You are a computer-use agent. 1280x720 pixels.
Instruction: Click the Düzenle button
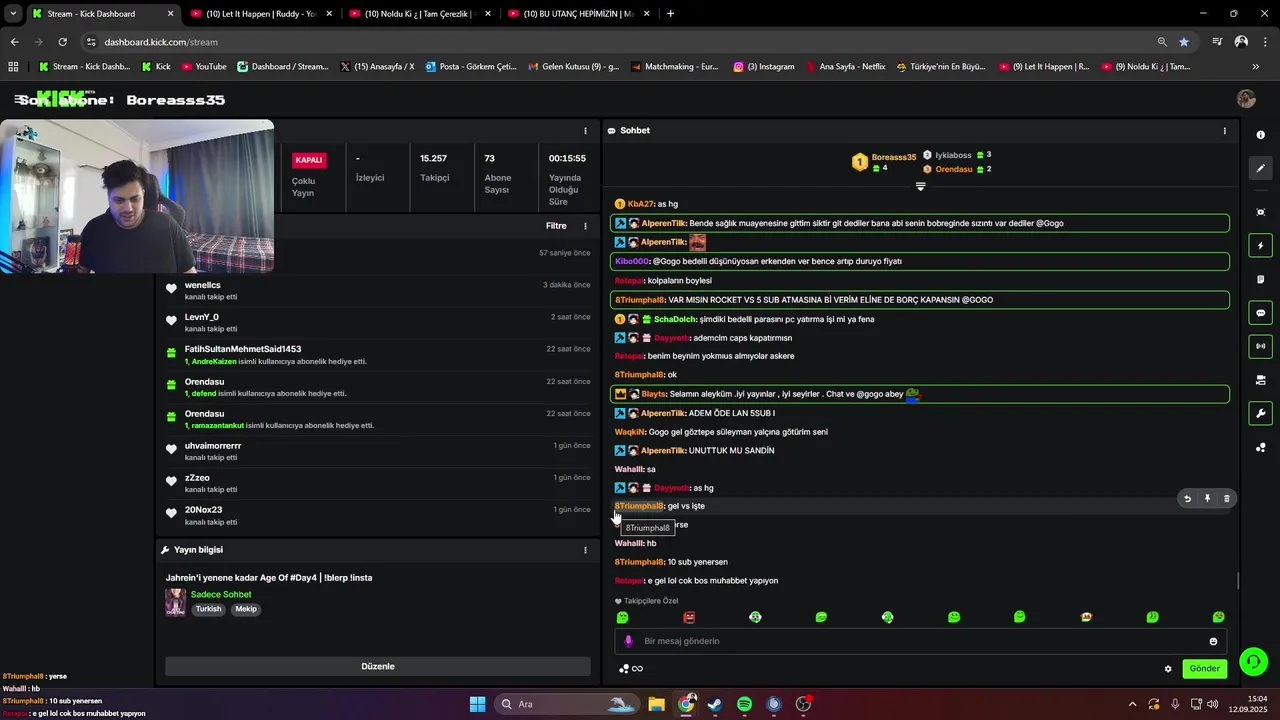[x=378, y=666]
